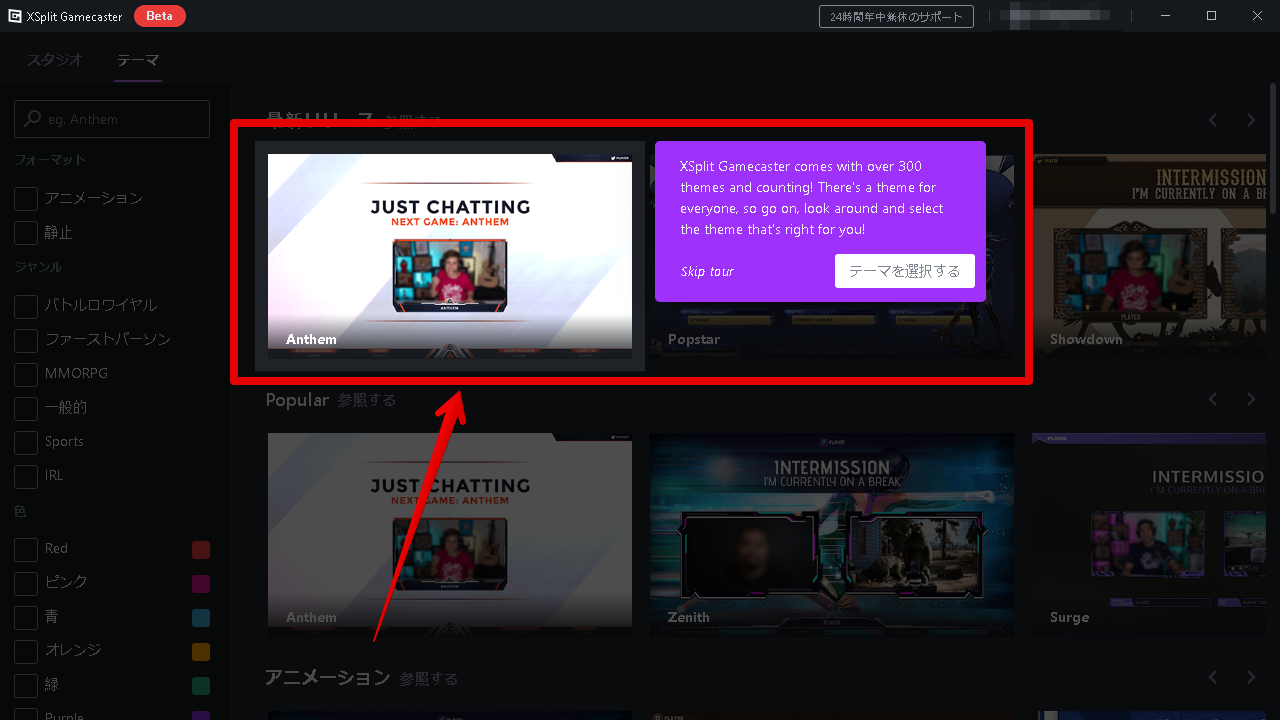Click left chevron in アニメーション row
Viewport: 1280px width, 720px height.
point(1213,677)
